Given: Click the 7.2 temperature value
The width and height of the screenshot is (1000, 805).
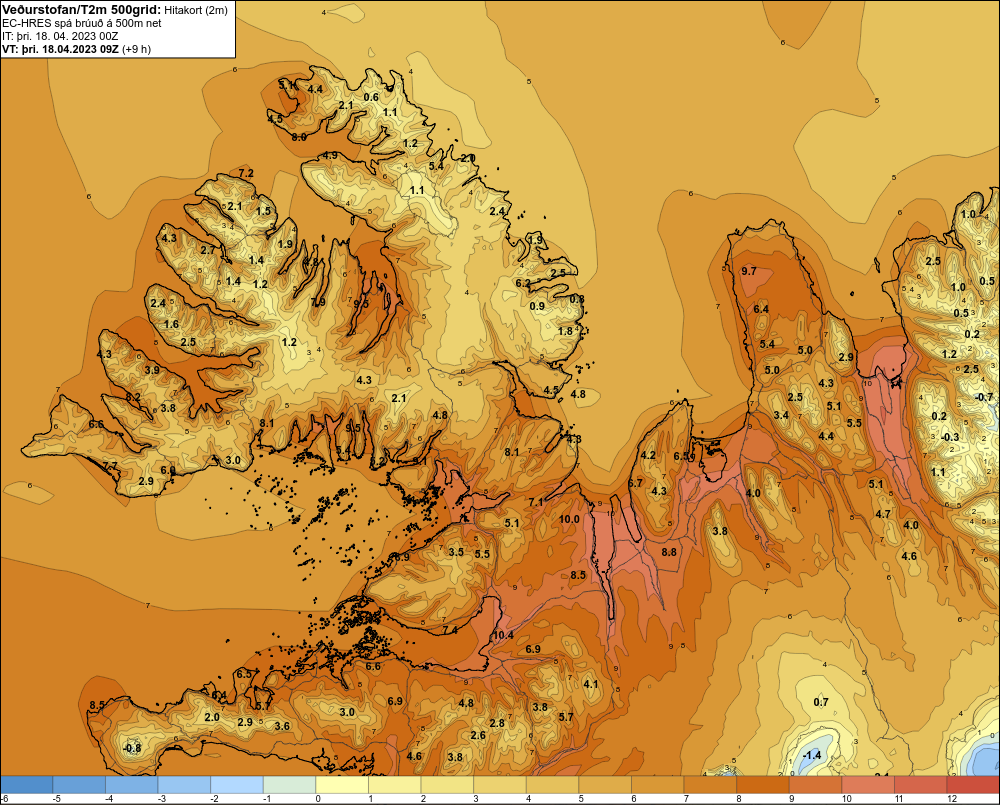Looking at the screenshot, I should [x=246, y=174].
